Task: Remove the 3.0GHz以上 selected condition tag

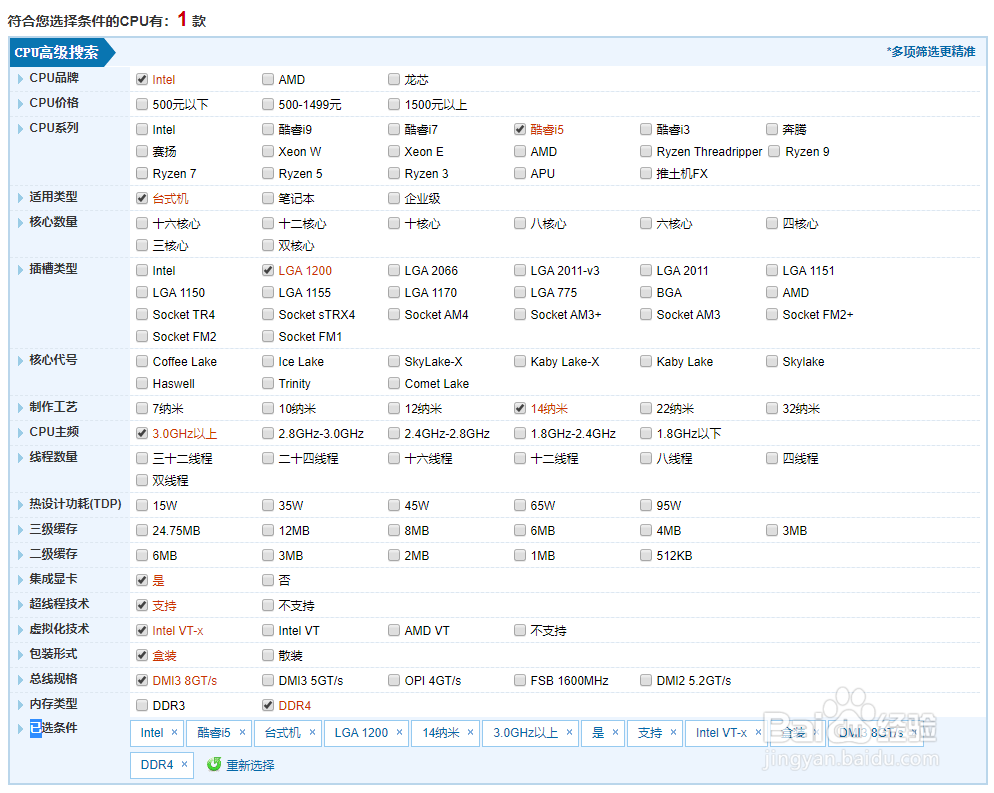Action: pyautogui.click(x=569, y=732)
